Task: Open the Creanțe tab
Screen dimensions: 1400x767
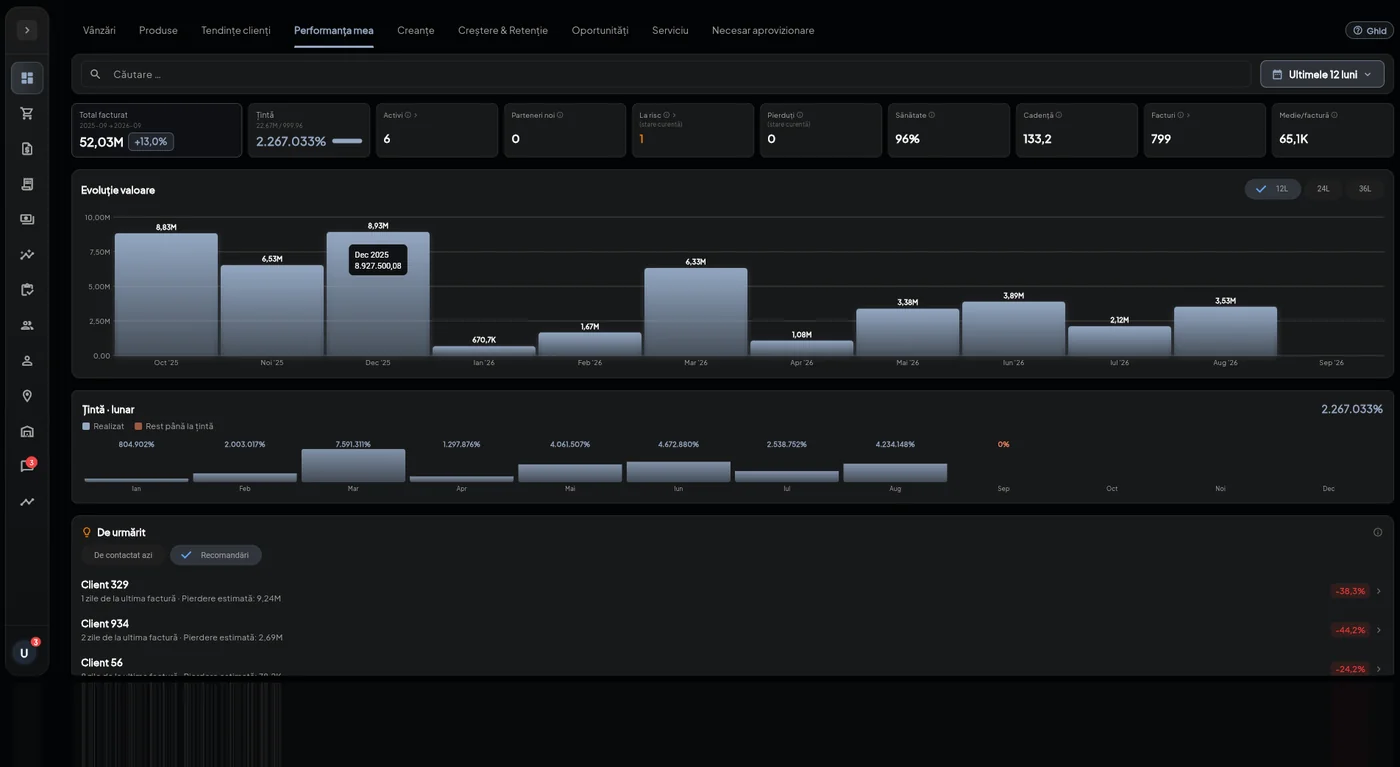Action: (x=416, y=30)
